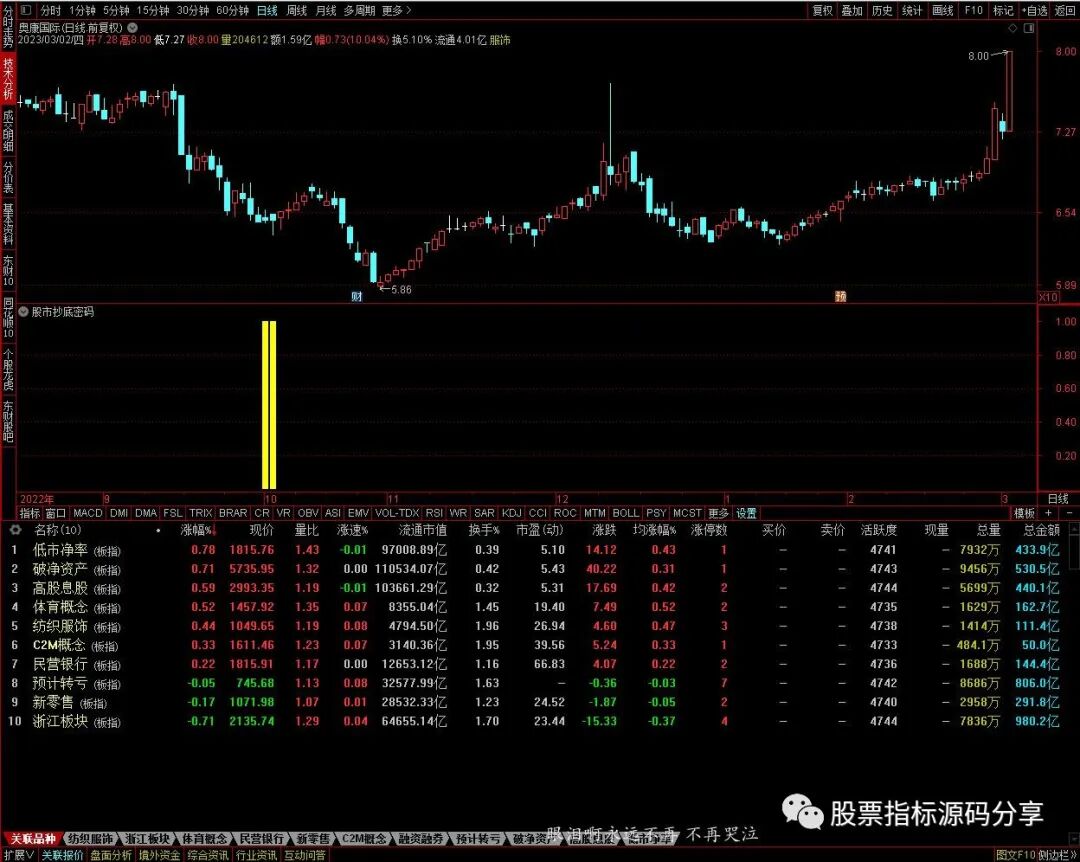The image size is (1080, 862).
Task: Open the dropdown arrow beside 奥康国际 title
Action: [132, 28]
